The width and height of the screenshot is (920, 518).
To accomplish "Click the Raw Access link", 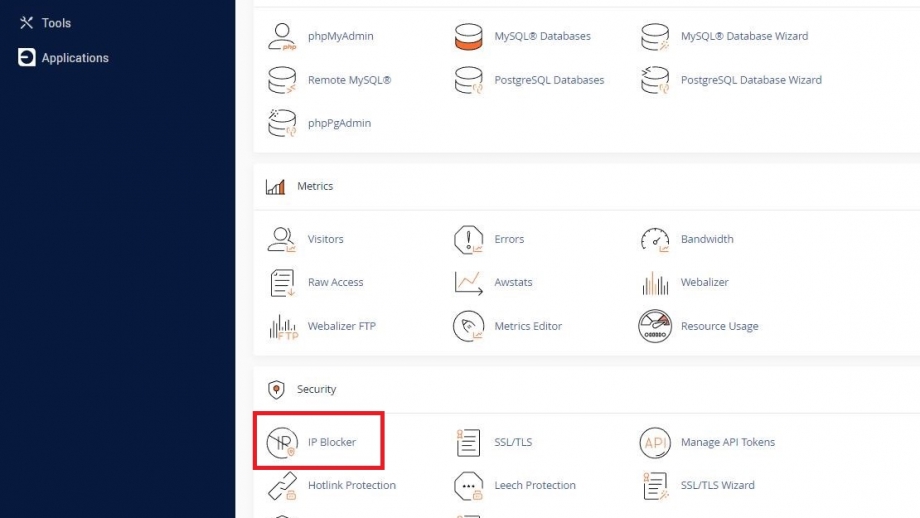I will pyautogui.click(x=336, y=283).
